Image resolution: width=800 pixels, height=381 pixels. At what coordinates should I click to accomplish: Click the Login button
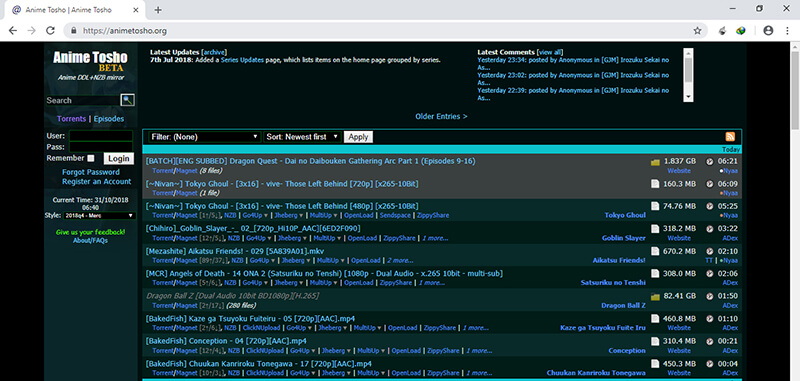pos(118,159)
